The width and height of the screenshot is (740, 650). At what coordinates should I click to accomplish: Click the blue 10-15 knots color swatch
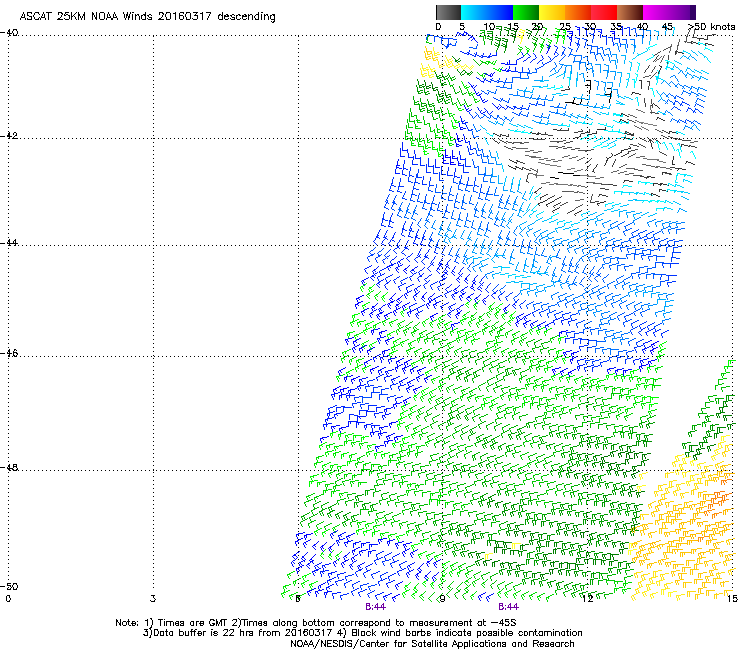pos(500,12)
